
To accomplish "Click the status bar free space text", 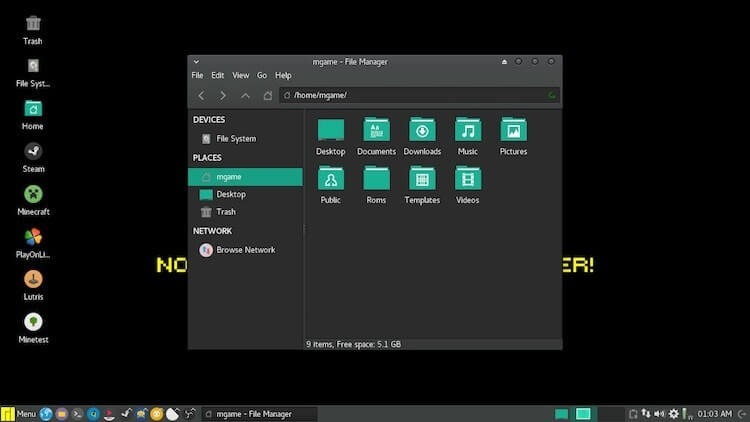I will 353,344.
